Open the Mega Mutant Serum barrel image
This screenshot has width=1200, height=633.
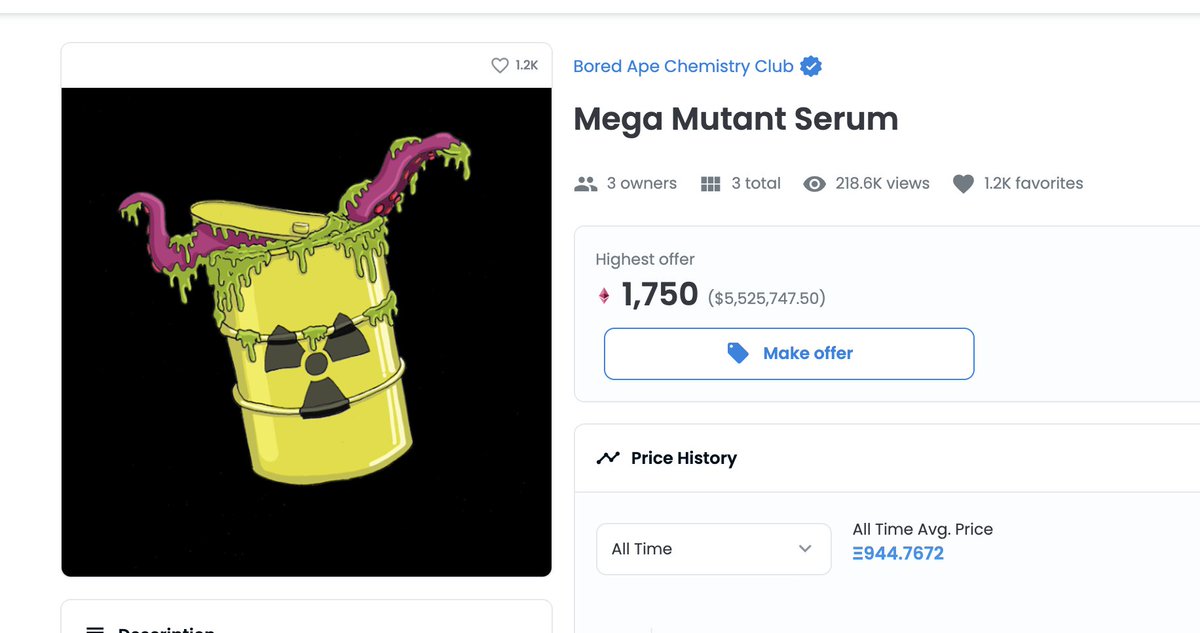(x=306, y=332)
